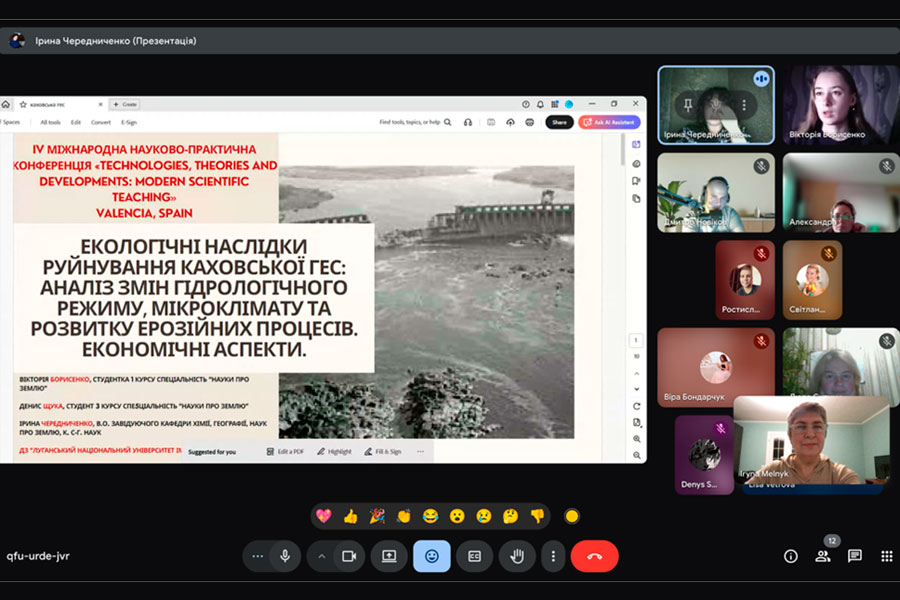Screen dimensions: 900x600
Task: Rotate the page view icon
Action: [x=636, y=406]
